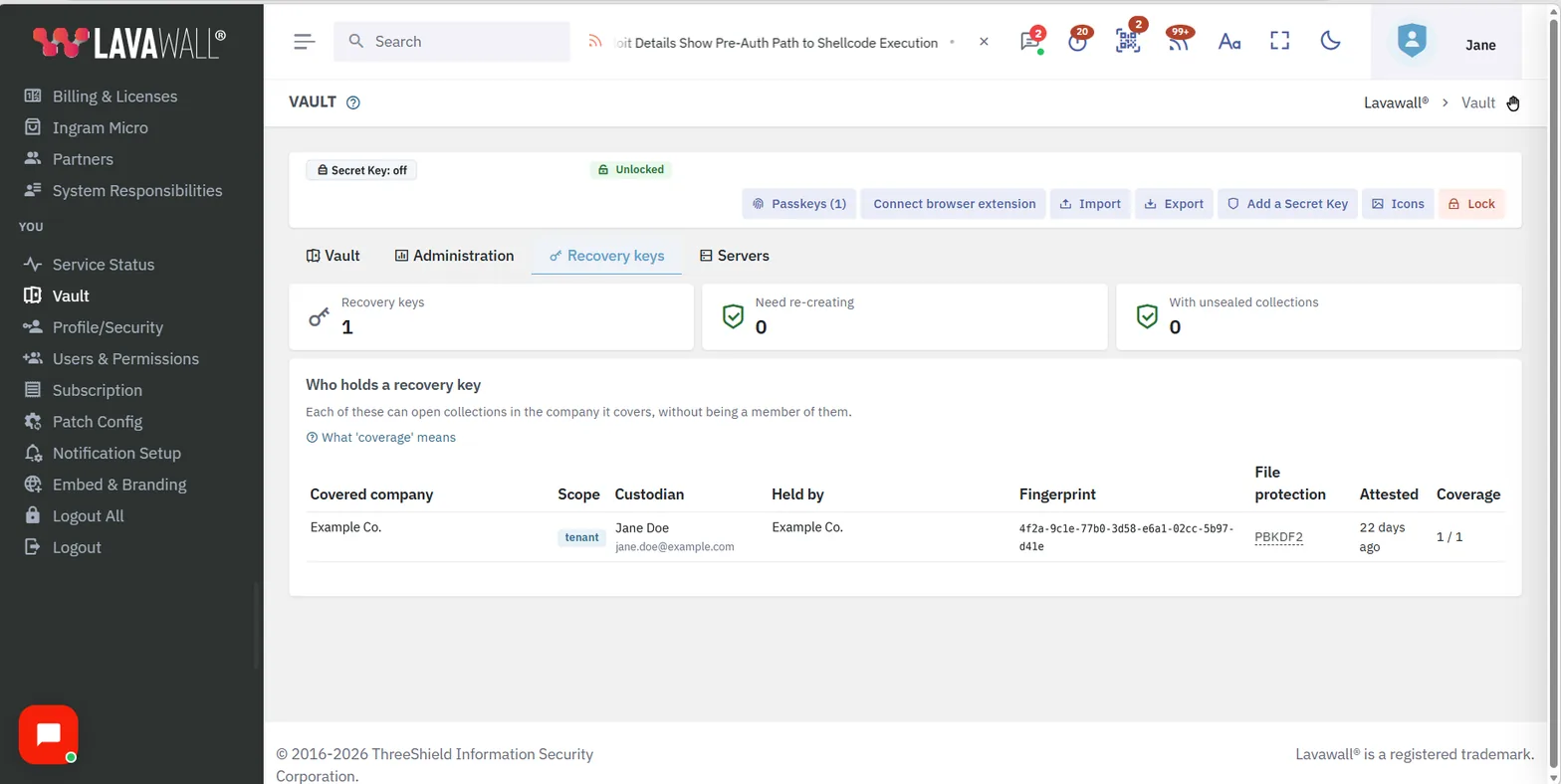
Task: Open the font size icon
Action: tap(1229, 42)
